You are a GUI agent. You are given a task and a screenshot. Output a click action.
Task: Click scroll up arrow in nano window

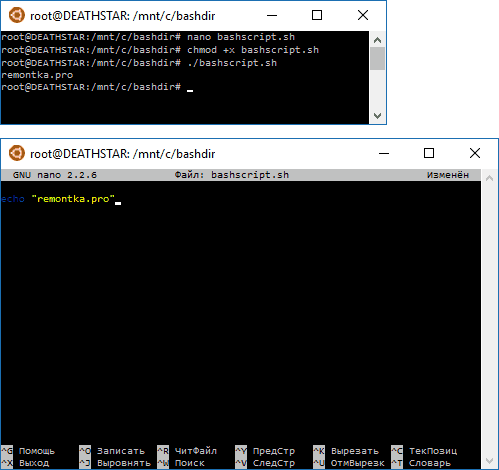click(489, 178)
